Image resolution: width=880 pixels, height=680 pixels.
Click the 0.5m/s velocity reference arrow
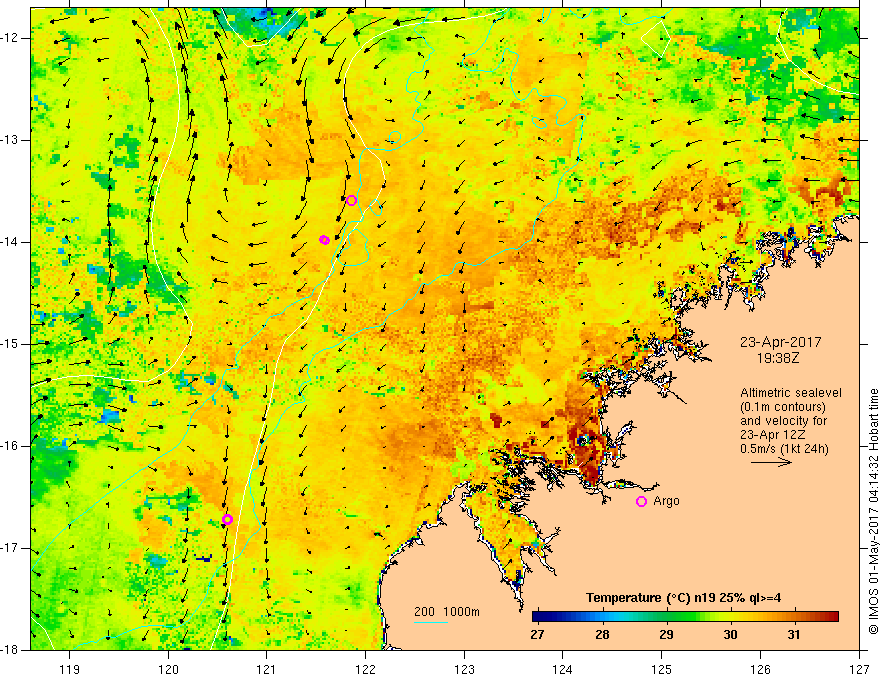(x=771, y=462)
